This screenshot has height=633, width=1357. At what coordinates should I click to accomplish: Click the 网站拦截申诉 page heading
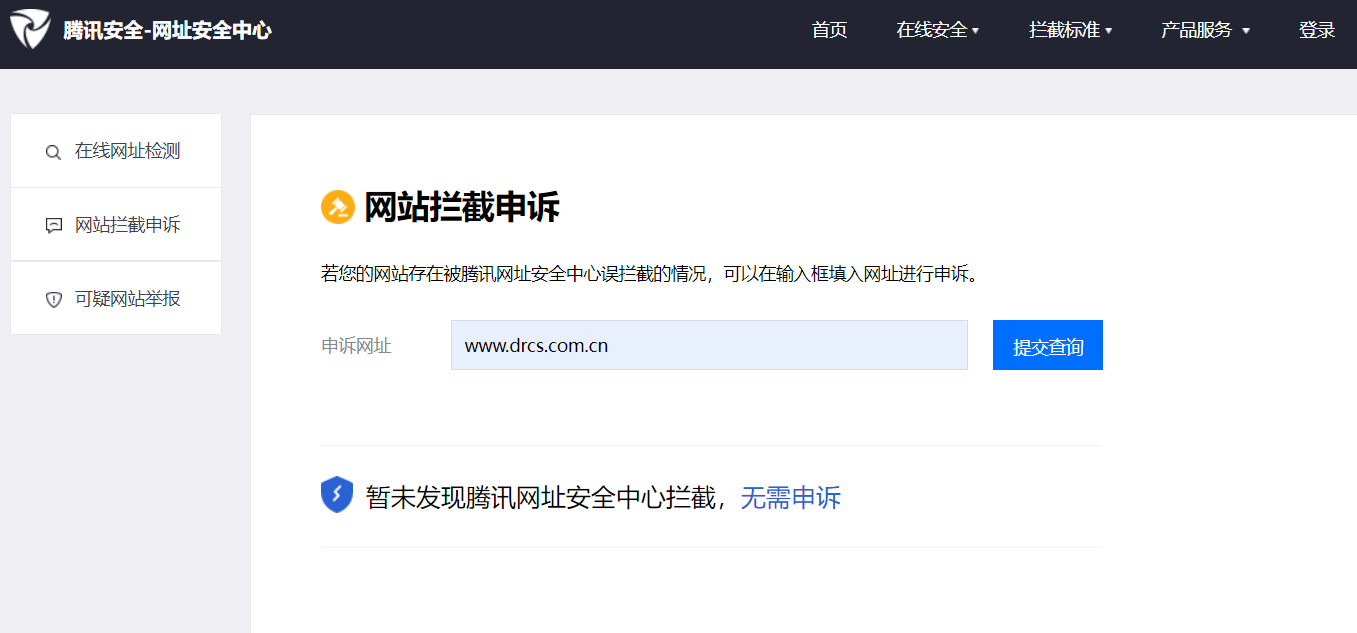(462, 207)
